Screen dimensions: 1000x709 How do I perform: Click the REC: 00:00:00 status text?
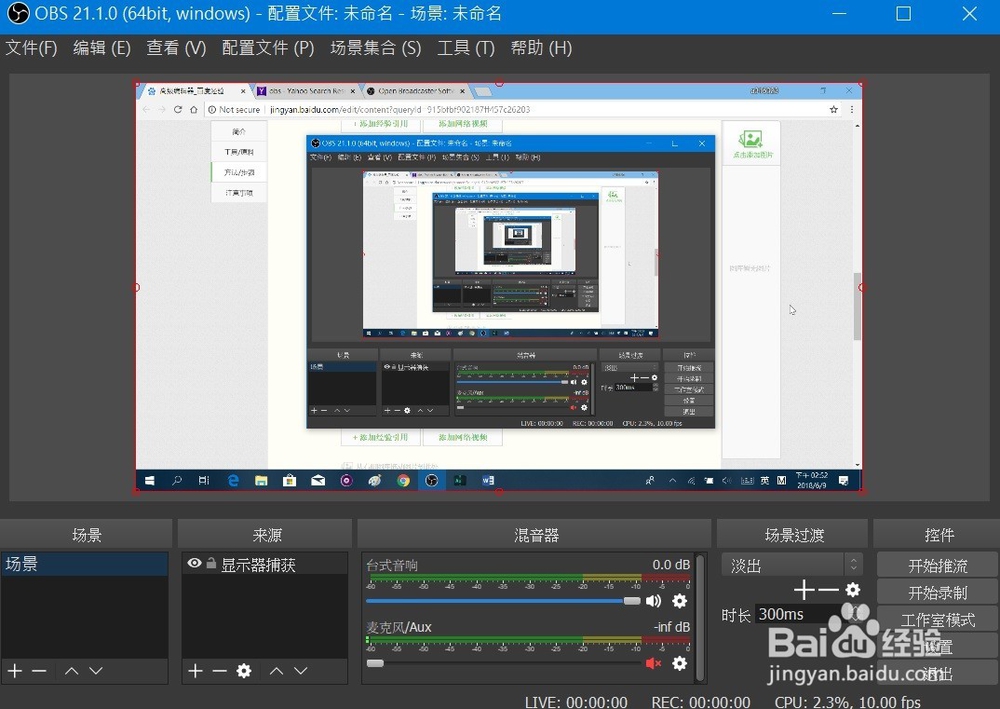coord(700,702)
